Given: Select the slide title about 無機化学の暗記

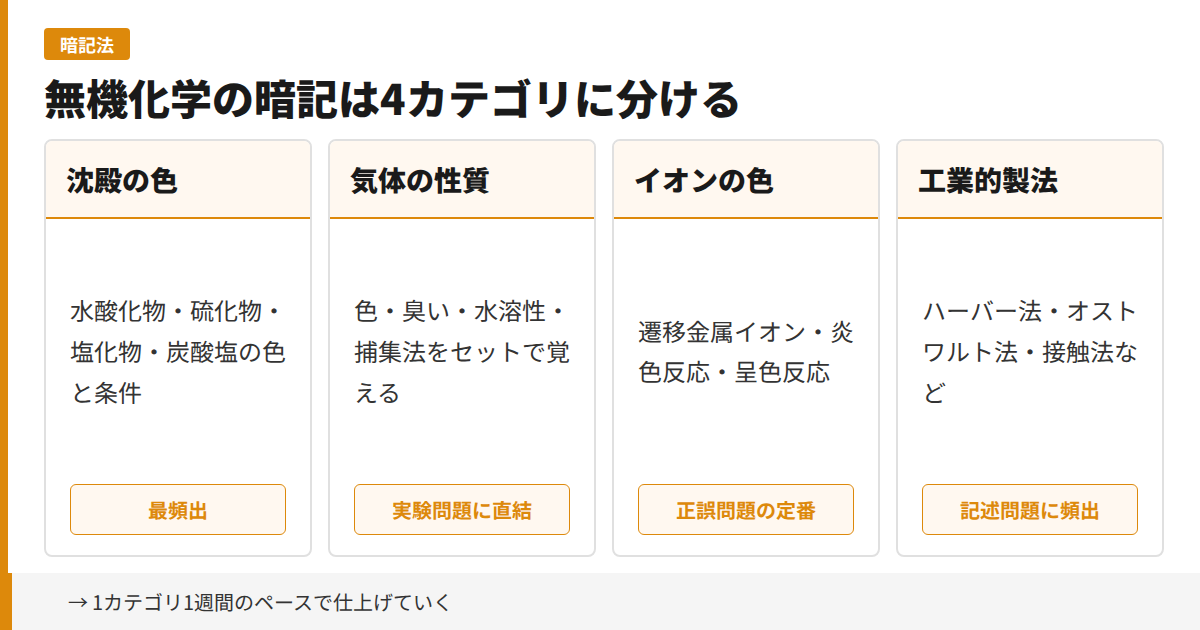Looking at the screenshot, I should pyautogui.click(x=391, y=100).
